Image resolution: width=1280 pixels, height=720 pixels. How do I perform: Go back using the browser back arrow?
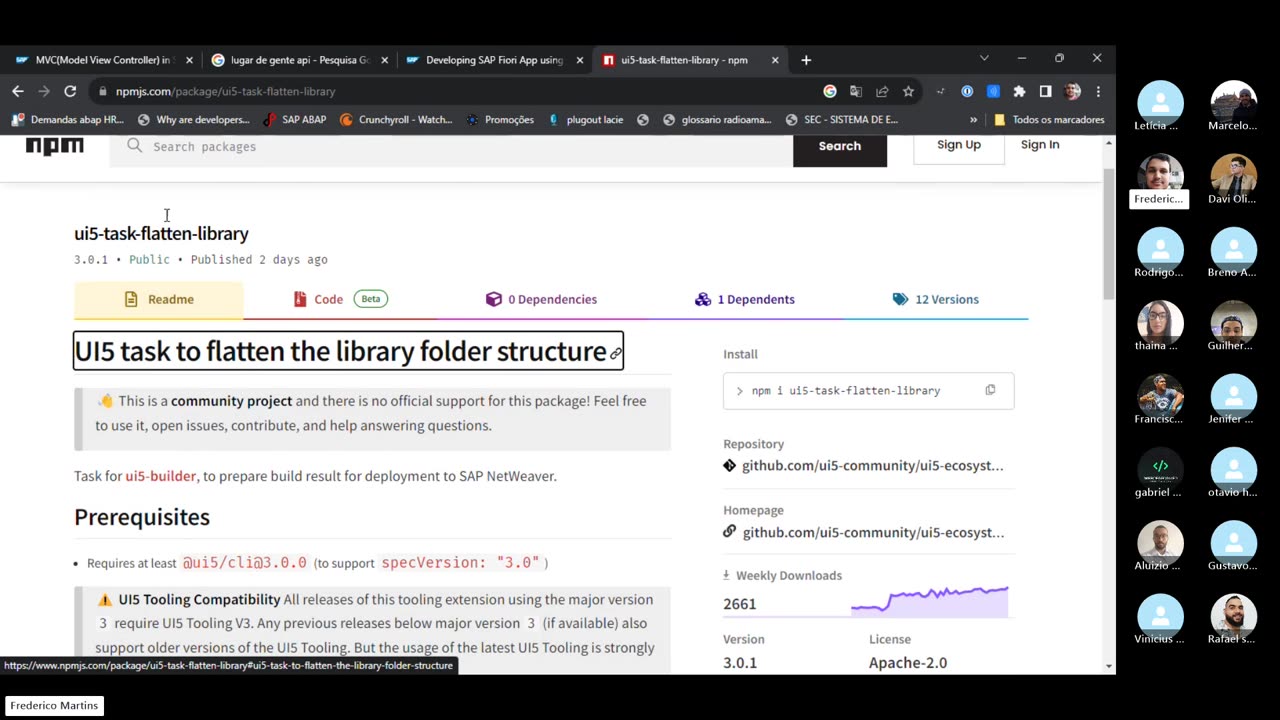[x=18, y=91]
